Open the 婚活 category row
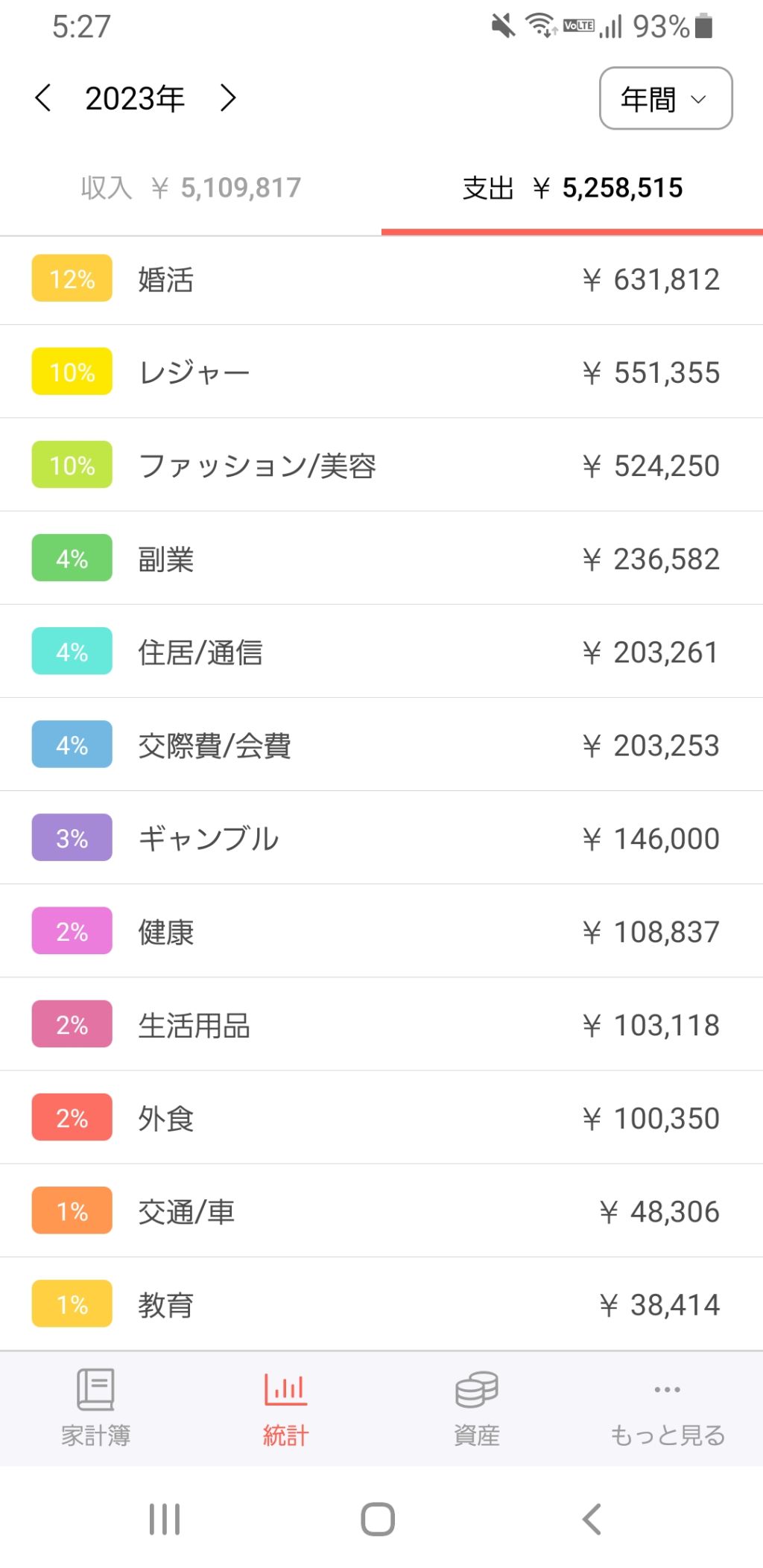This screenshot has width=763, height=1568. 381,280
